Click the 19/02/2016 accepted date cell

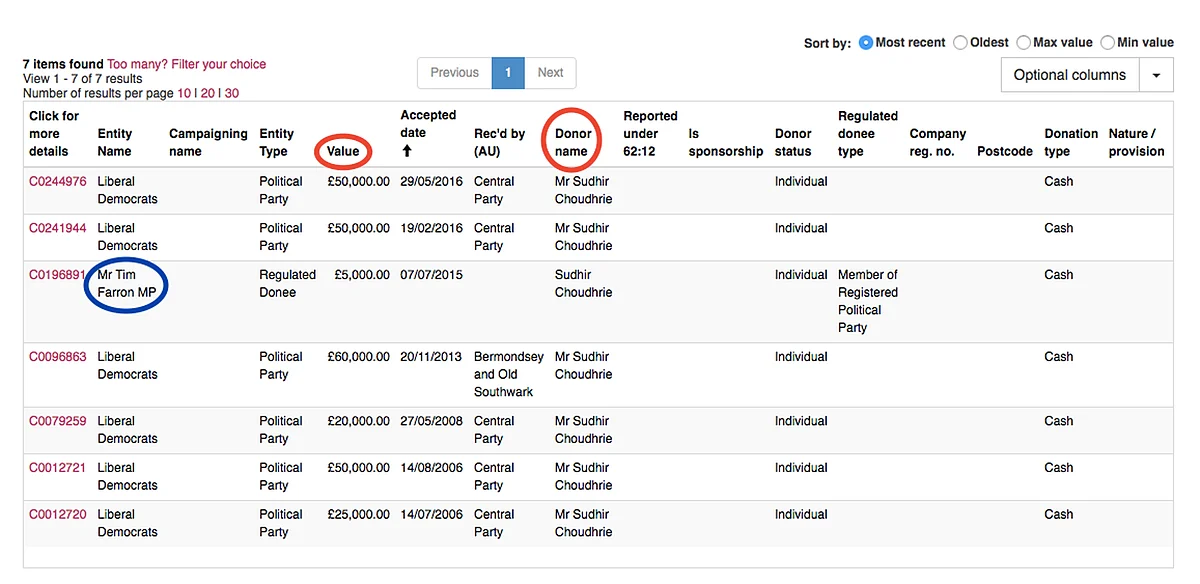pyautogui.click(x=432, y=228)
